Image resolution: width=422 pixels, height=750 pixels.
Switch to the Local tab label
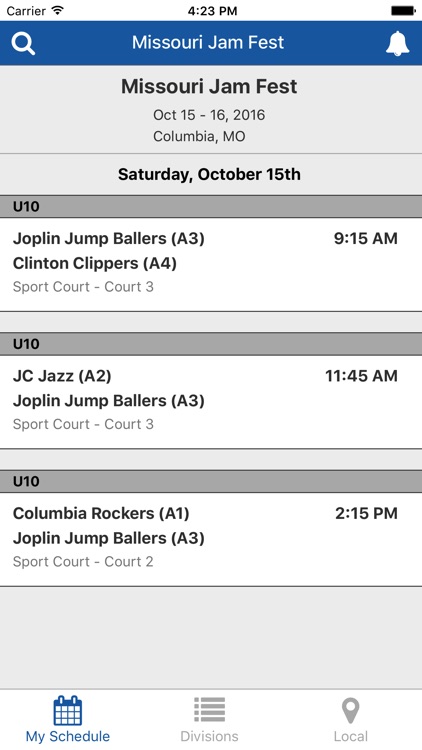(351, 736)
